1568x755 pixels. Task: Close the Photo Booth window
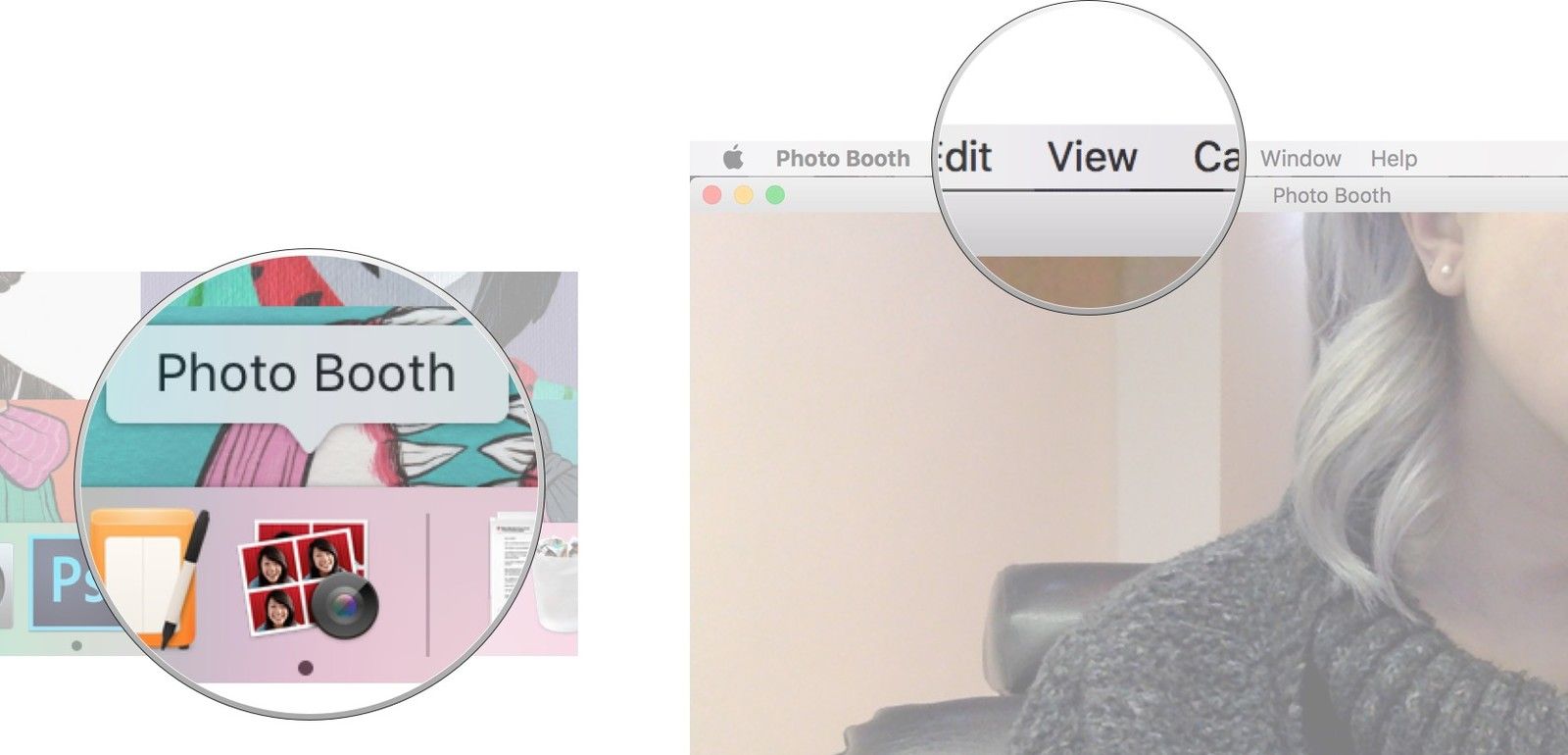pos(712,195)
